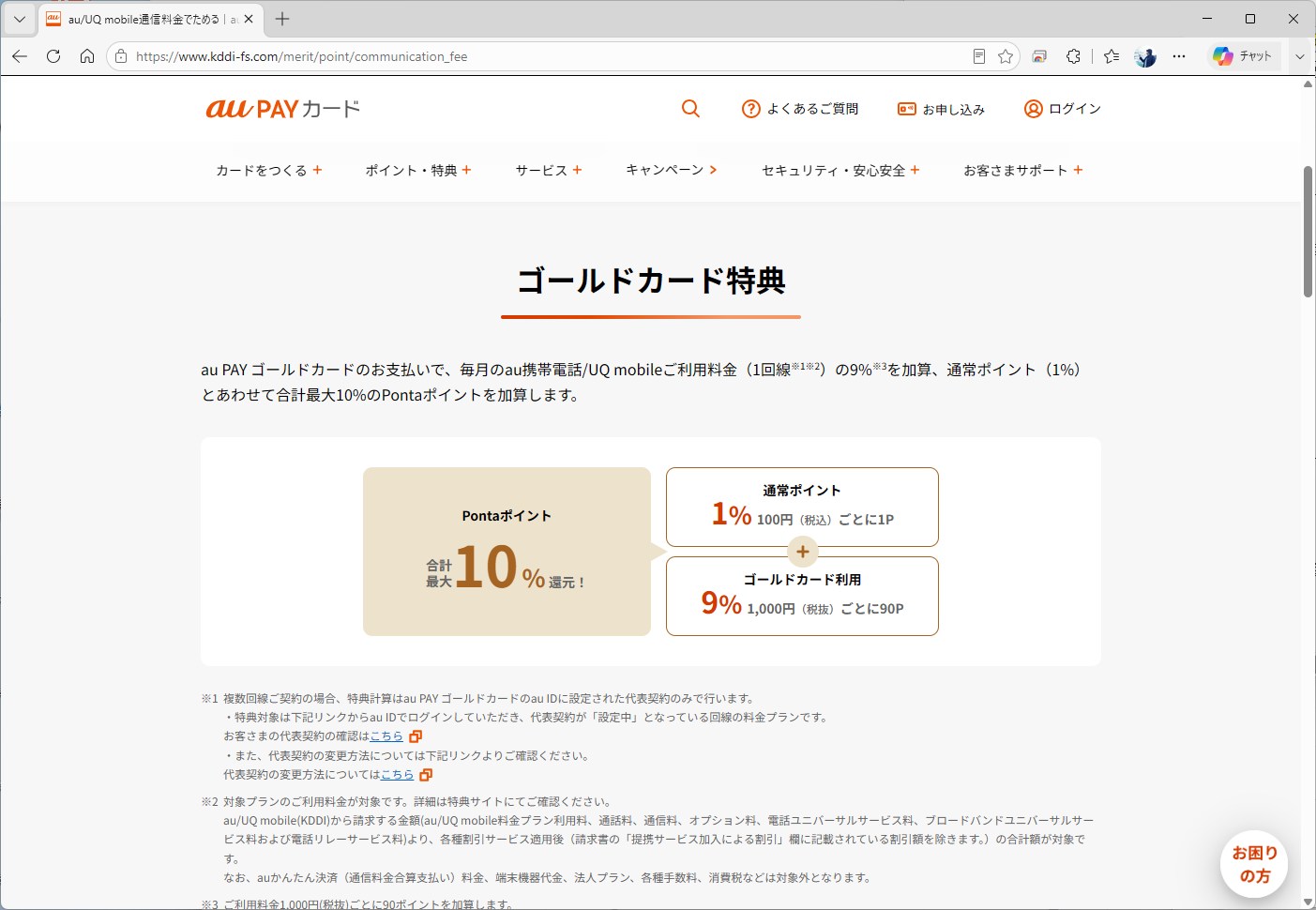Expand the お客さまサポート menu
Viewport: 1316px width, 910px height.
point(1023,170)
